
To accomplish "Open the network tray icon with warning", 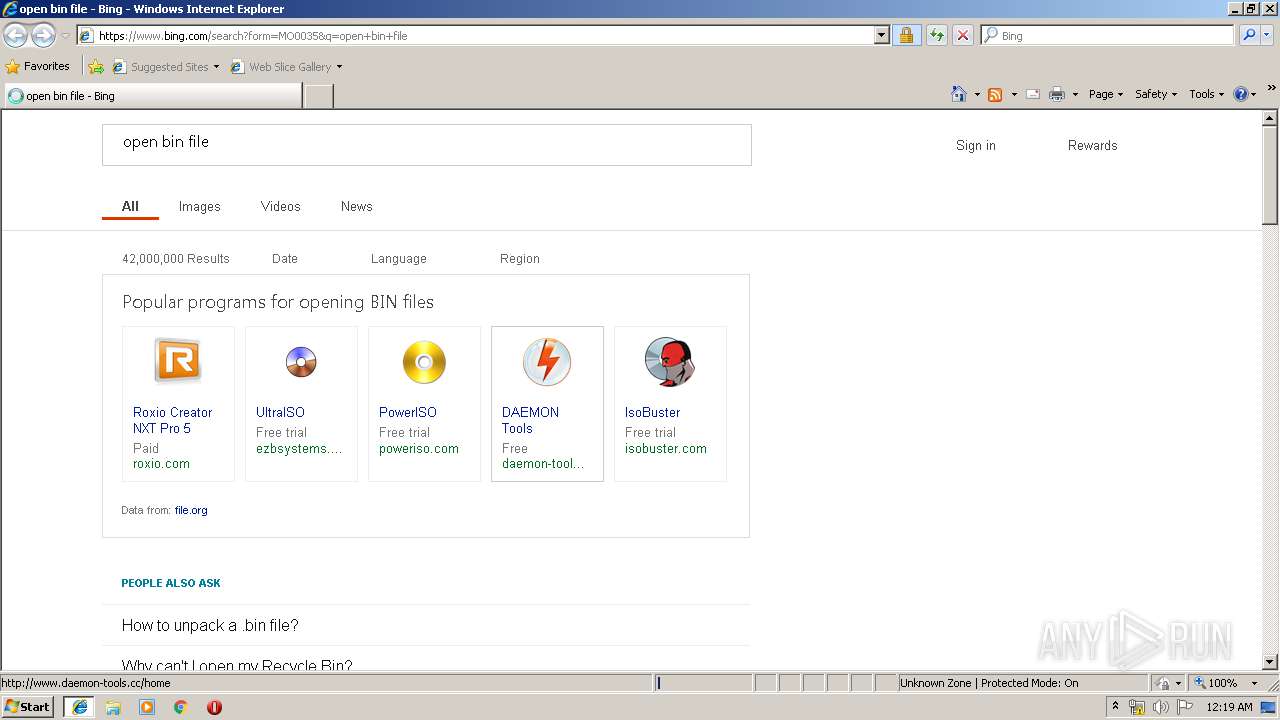I will pos(1137,707).
